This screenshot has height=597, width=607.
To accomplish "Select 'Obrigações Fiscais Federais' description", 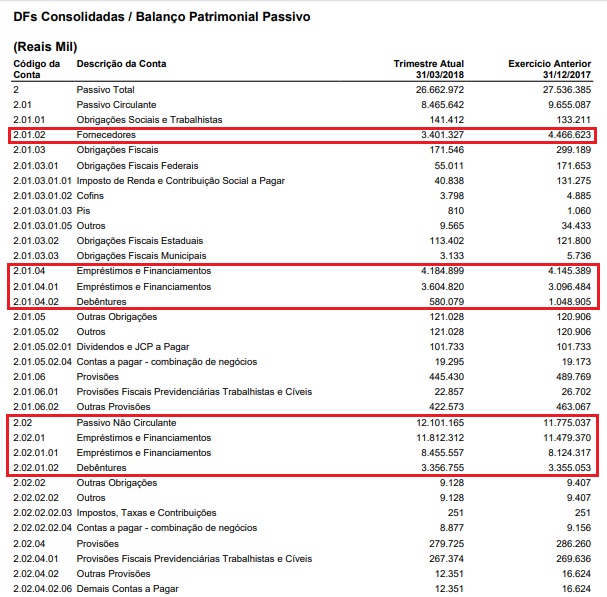I will pos(137,166).
